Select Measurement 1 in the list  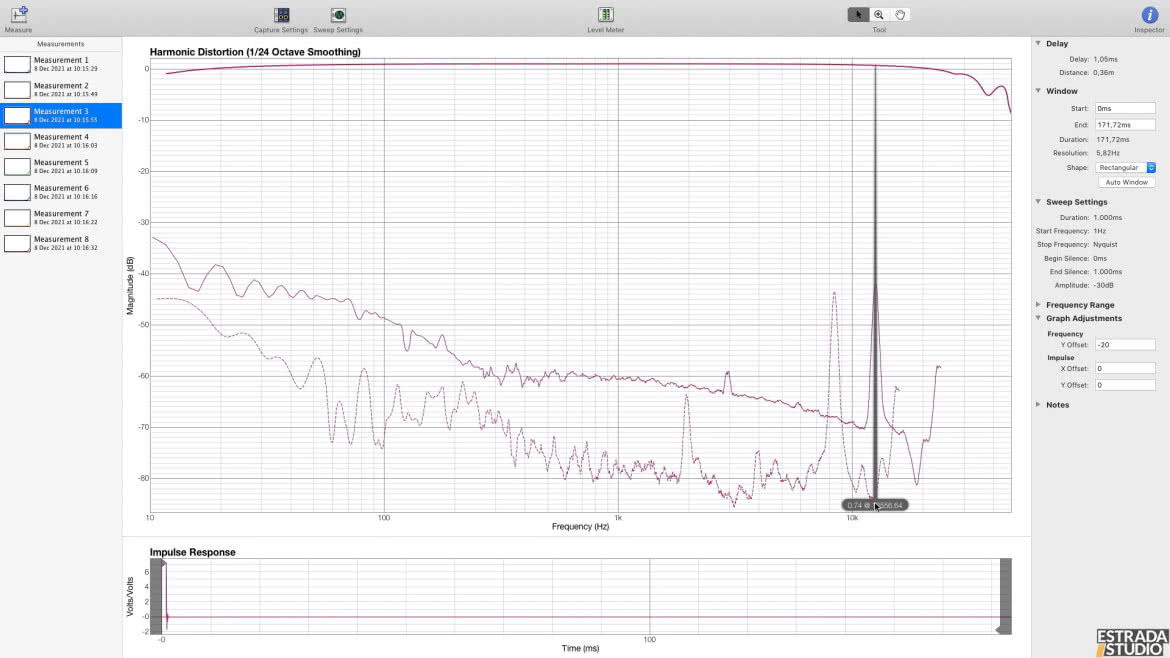tap(61, 64)
